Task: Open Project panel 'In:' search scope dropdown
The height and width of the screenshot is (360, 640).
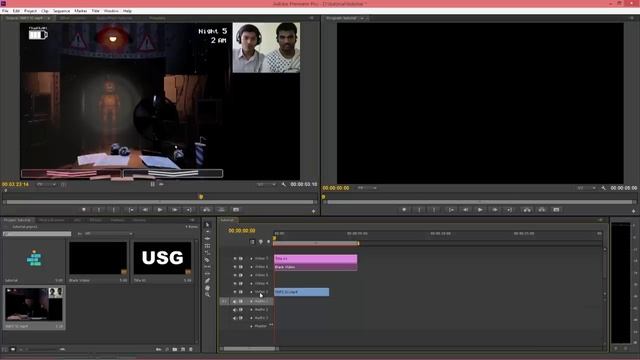Action: (108, 234)
